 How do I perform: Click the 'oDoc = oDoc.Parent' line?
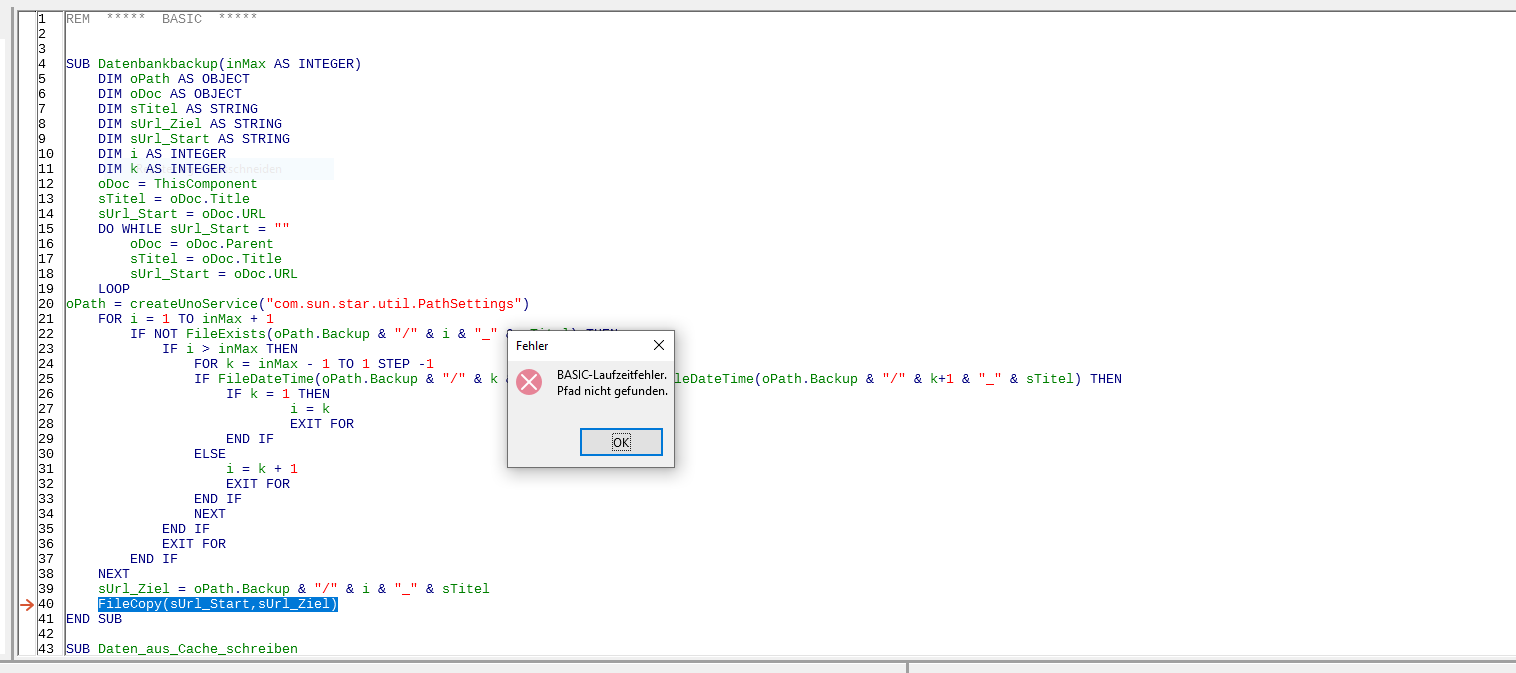[x=202, y=244]
